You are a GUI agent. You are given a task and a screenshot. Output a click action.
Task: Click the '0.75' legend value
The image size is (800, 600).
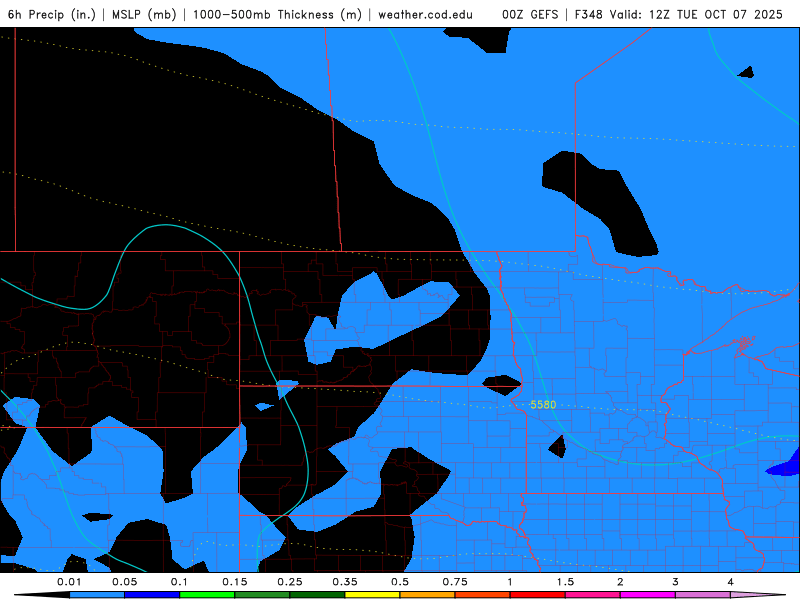(x=455, y=582)
